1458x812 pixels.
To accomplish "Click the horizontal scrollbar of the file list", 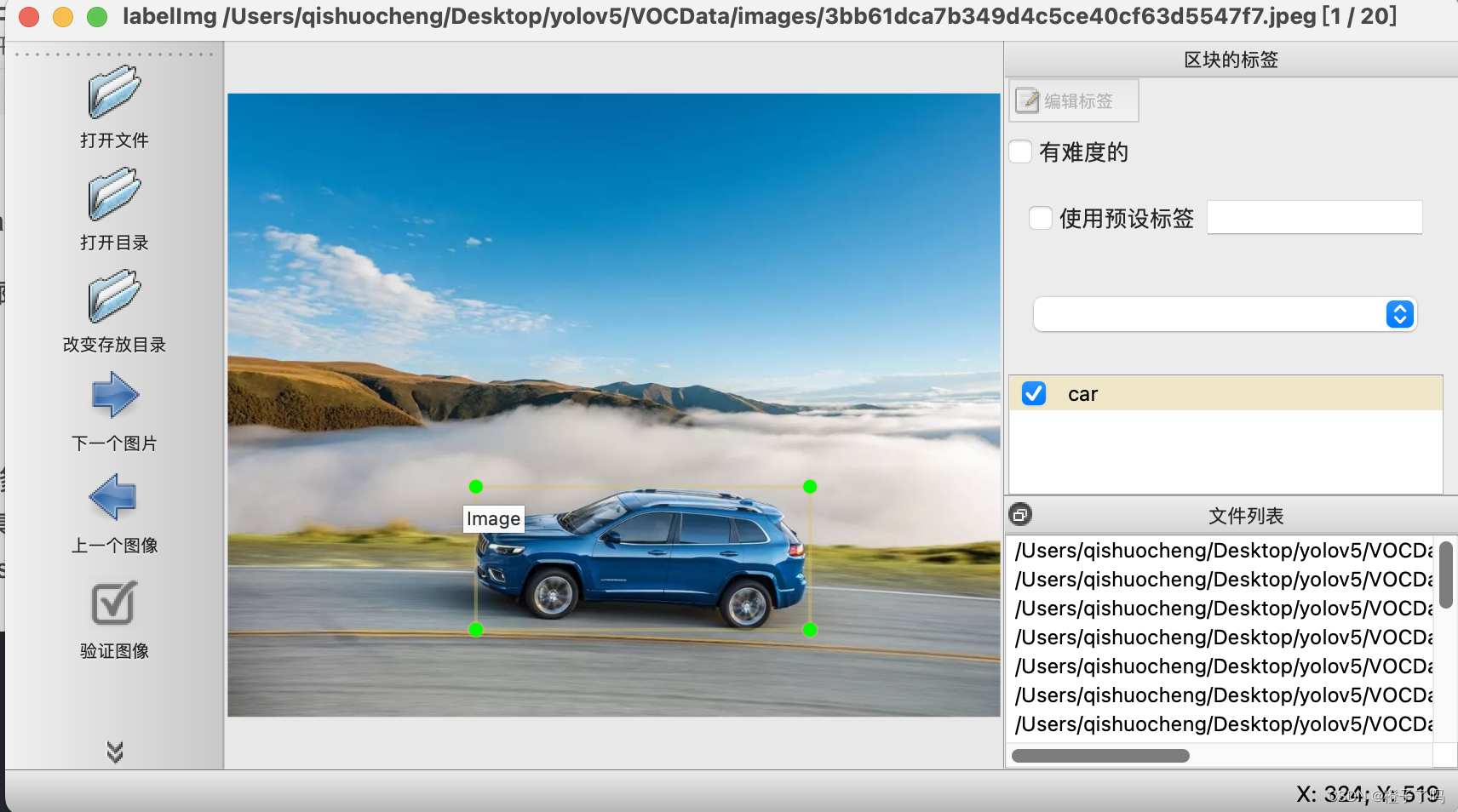I will [x=1100, y=756].
